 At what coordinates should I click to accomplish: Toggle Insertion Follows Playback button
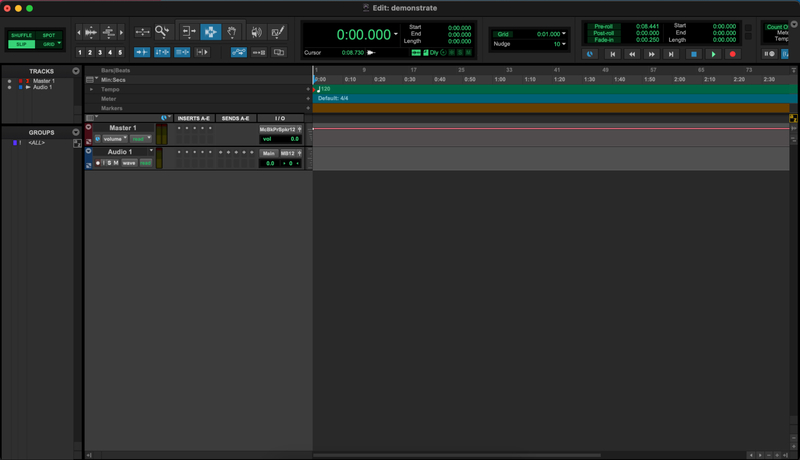[202, 52]
